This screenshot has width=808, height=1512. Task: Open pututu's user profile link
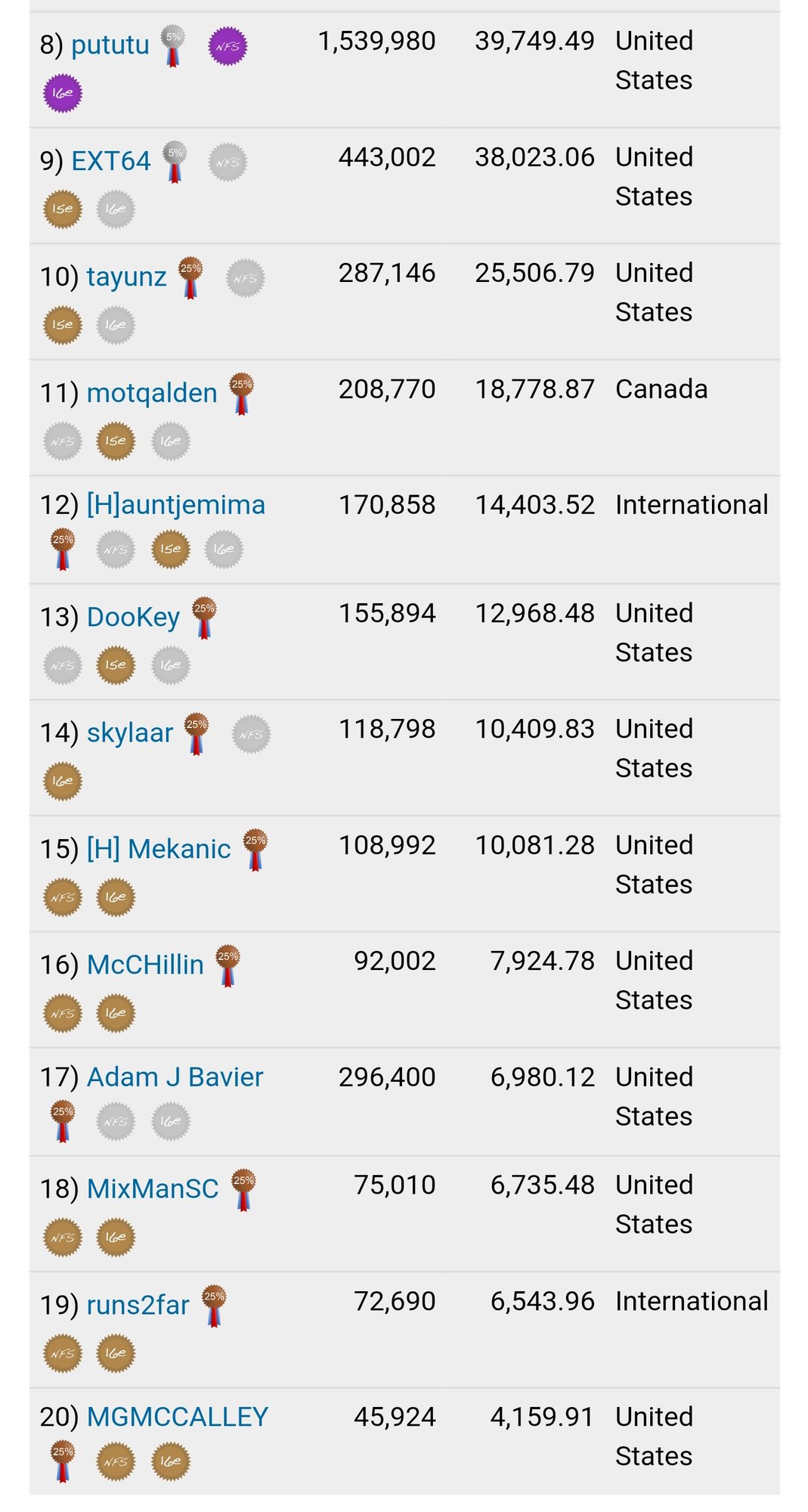pyautogui.click(x=110, y=45)
